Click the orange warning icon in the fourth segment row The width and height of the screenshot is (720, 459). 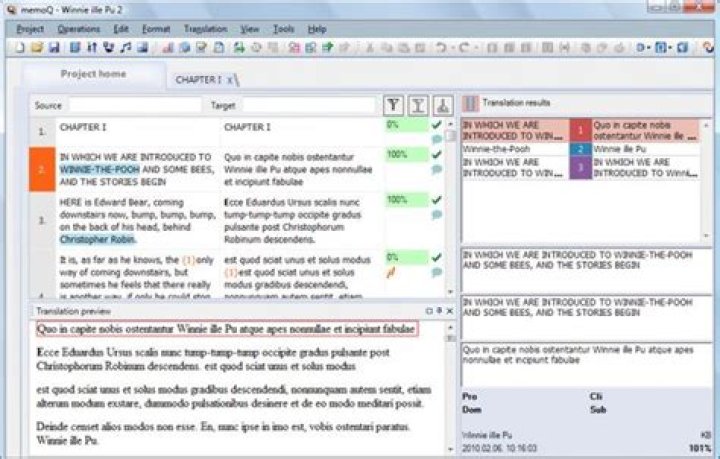[391, 273]
